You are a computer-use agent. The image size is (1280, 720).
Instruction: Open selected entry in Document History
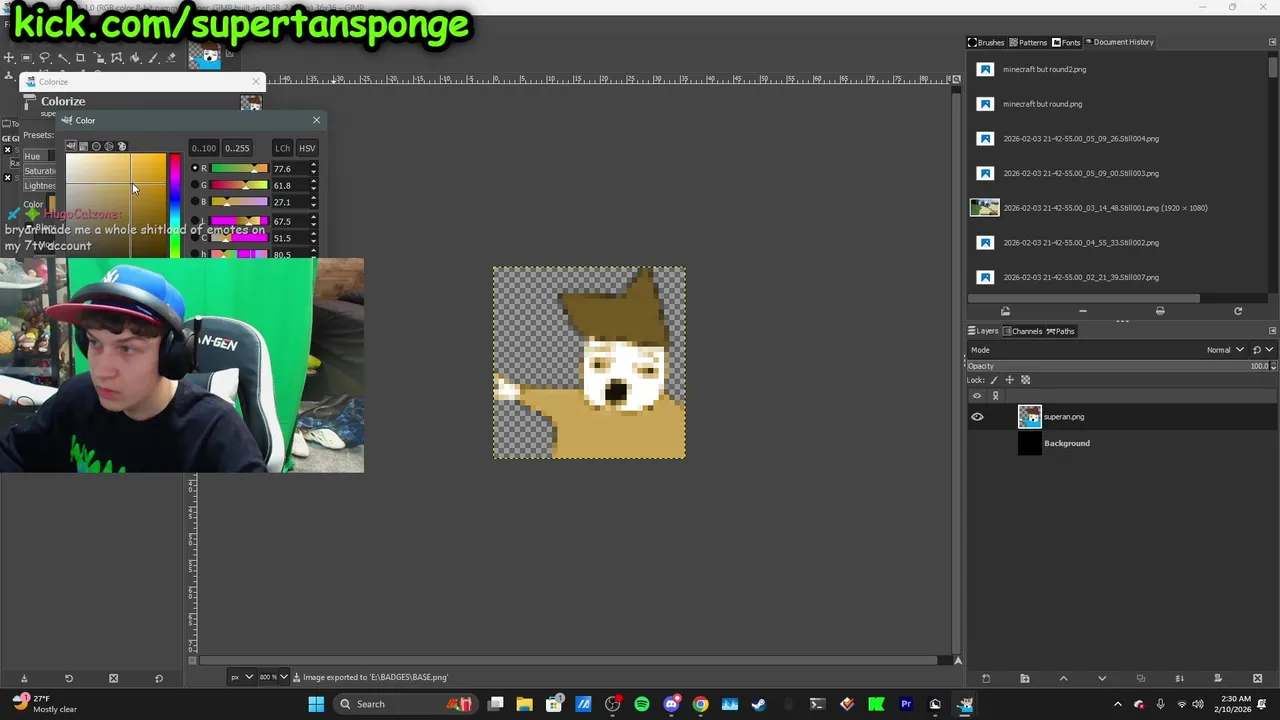point(1005,311)
